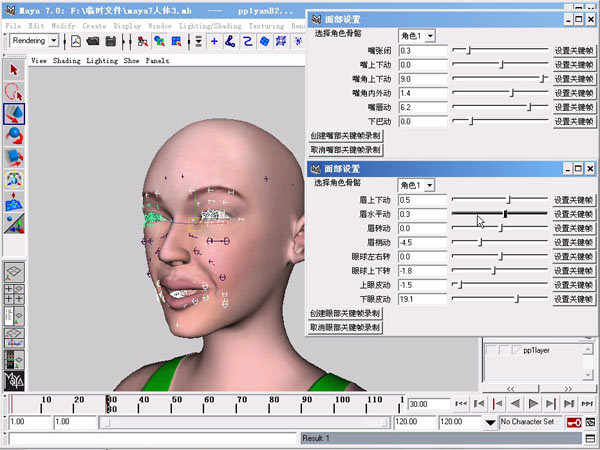Activate the Show Manipulator tool
Viewport: 600px width, 450px height.
[x=14, y=223]
